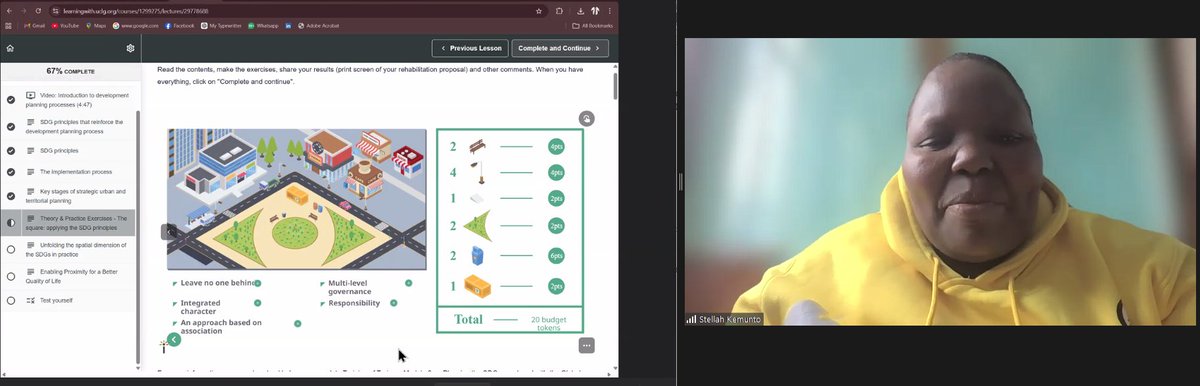1200x386 pixels.
Task: Open the apps grid in bookmarks bar
Action: (8, 25)
